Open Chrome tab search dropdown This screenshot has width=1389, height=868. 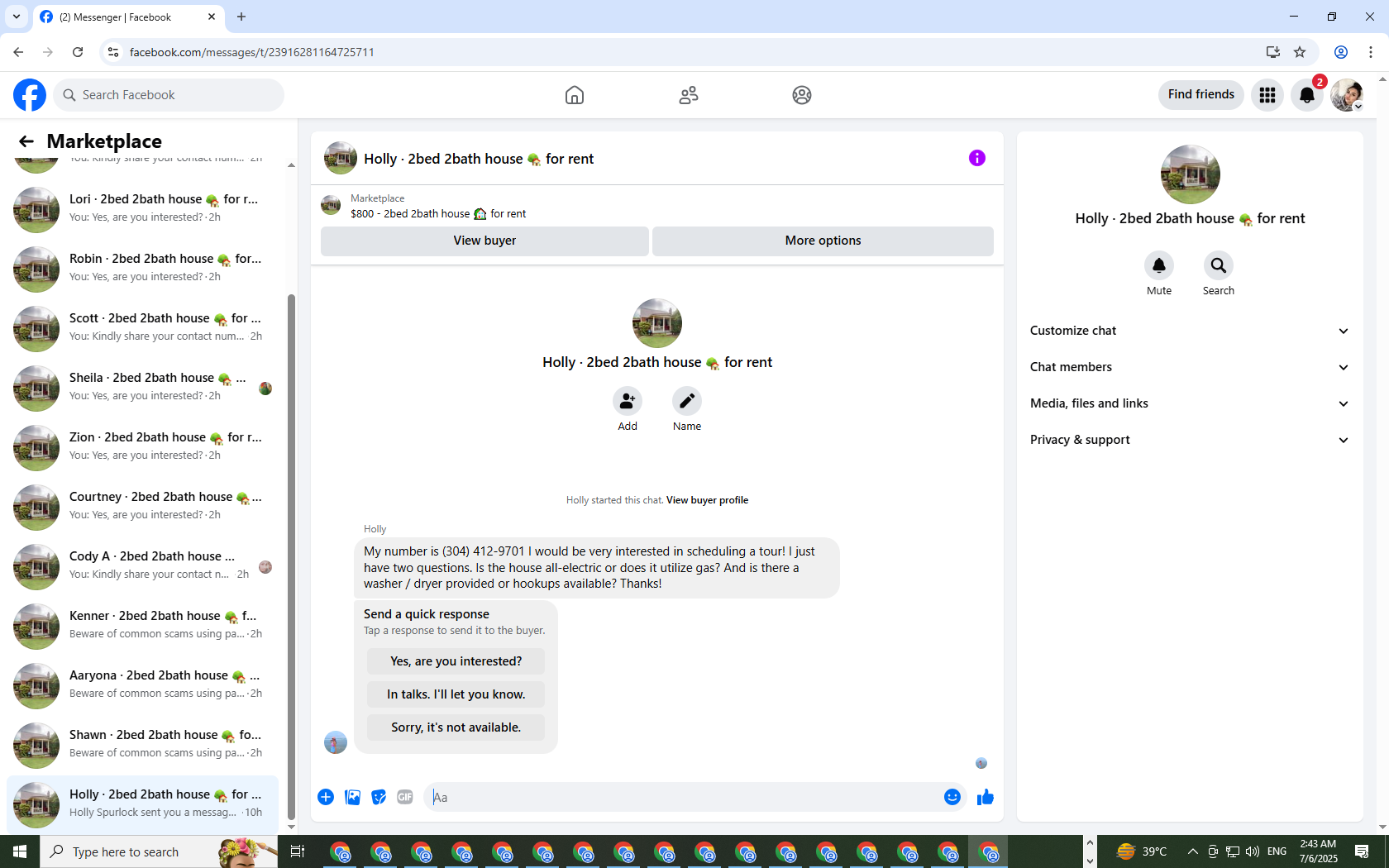(17, 17)
